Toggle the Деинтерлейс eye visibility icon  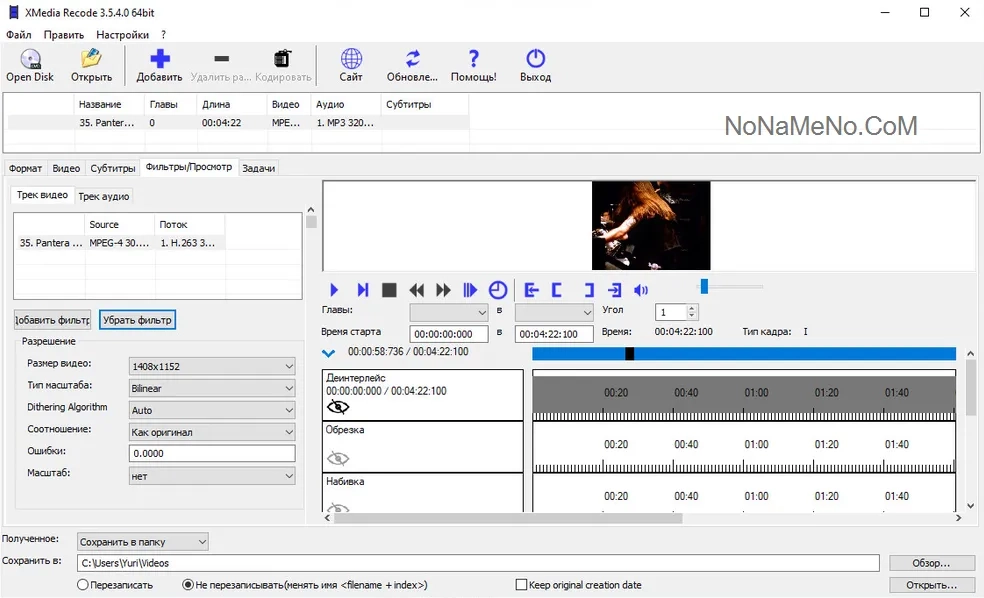[338, 407]
